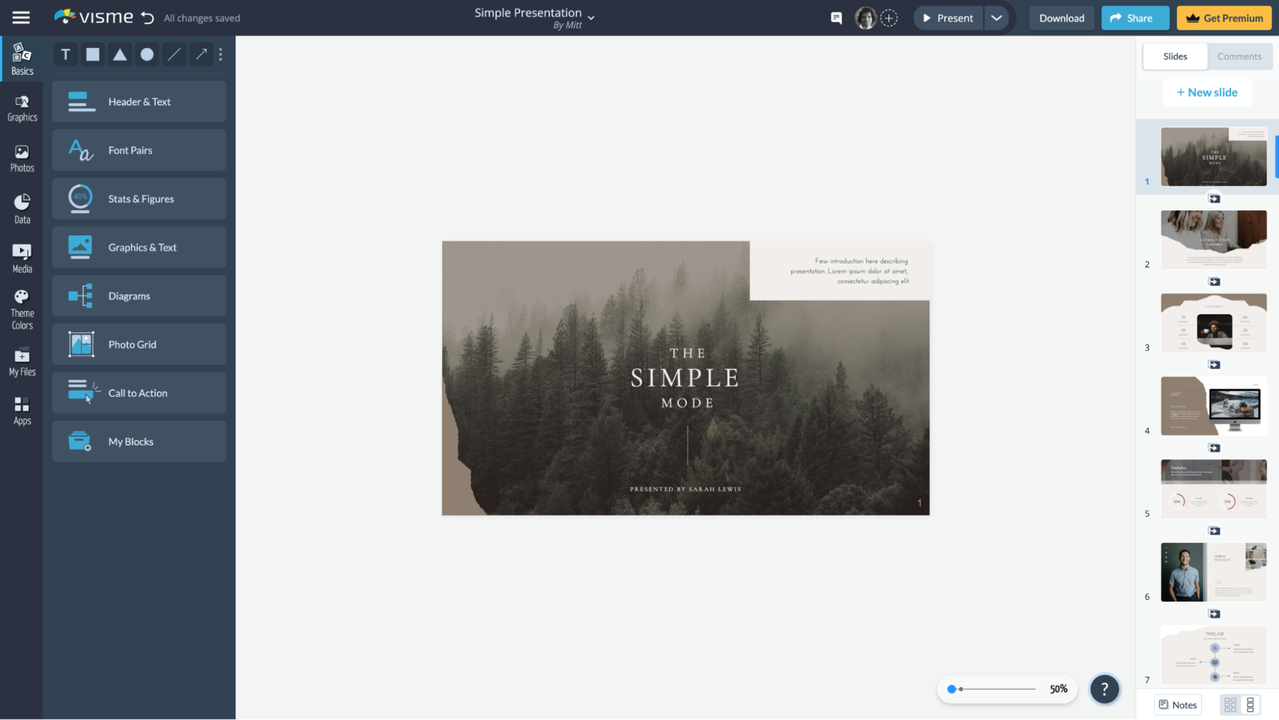Open transition icon below slide 6
Screen dimensions: 1279x720
1214,614
